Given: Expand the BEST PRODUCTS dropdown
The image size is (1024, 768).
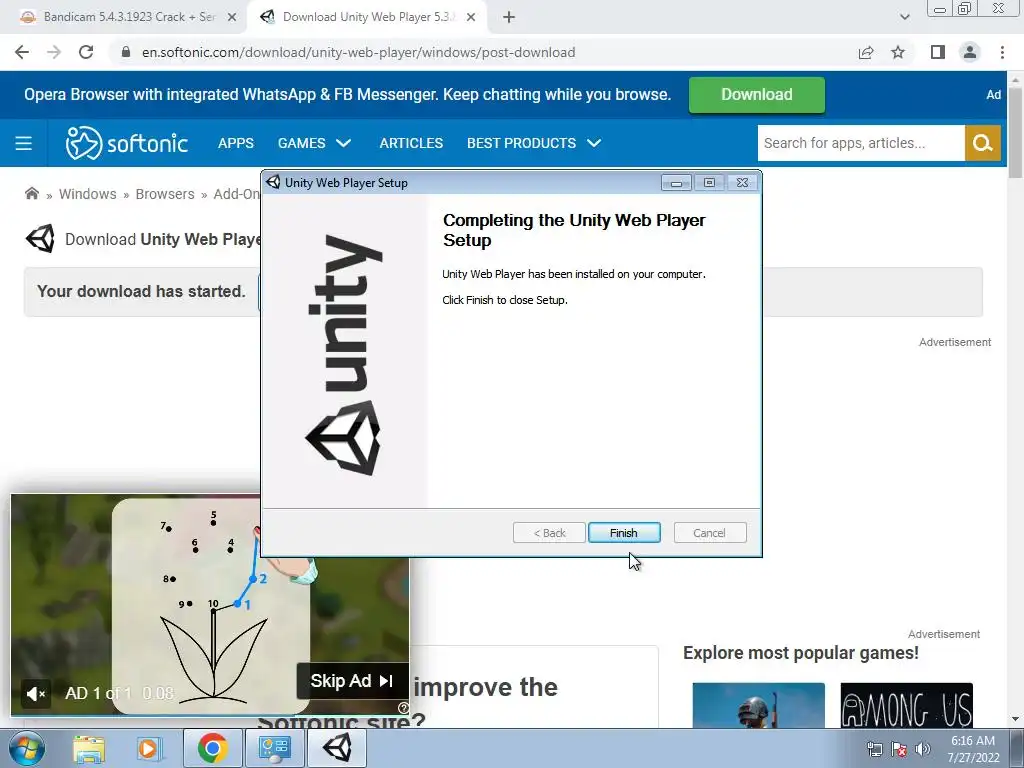Looking at the screenshot, I should pos(534,143).
